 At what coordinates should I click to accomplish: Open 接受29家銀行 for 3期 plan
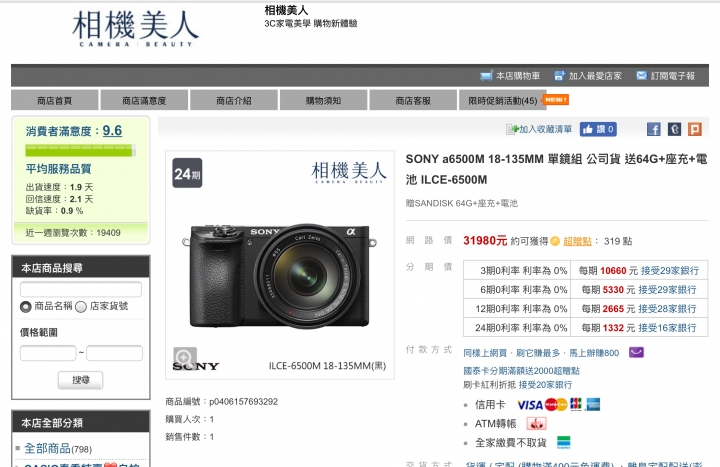[x=670, y=271]
